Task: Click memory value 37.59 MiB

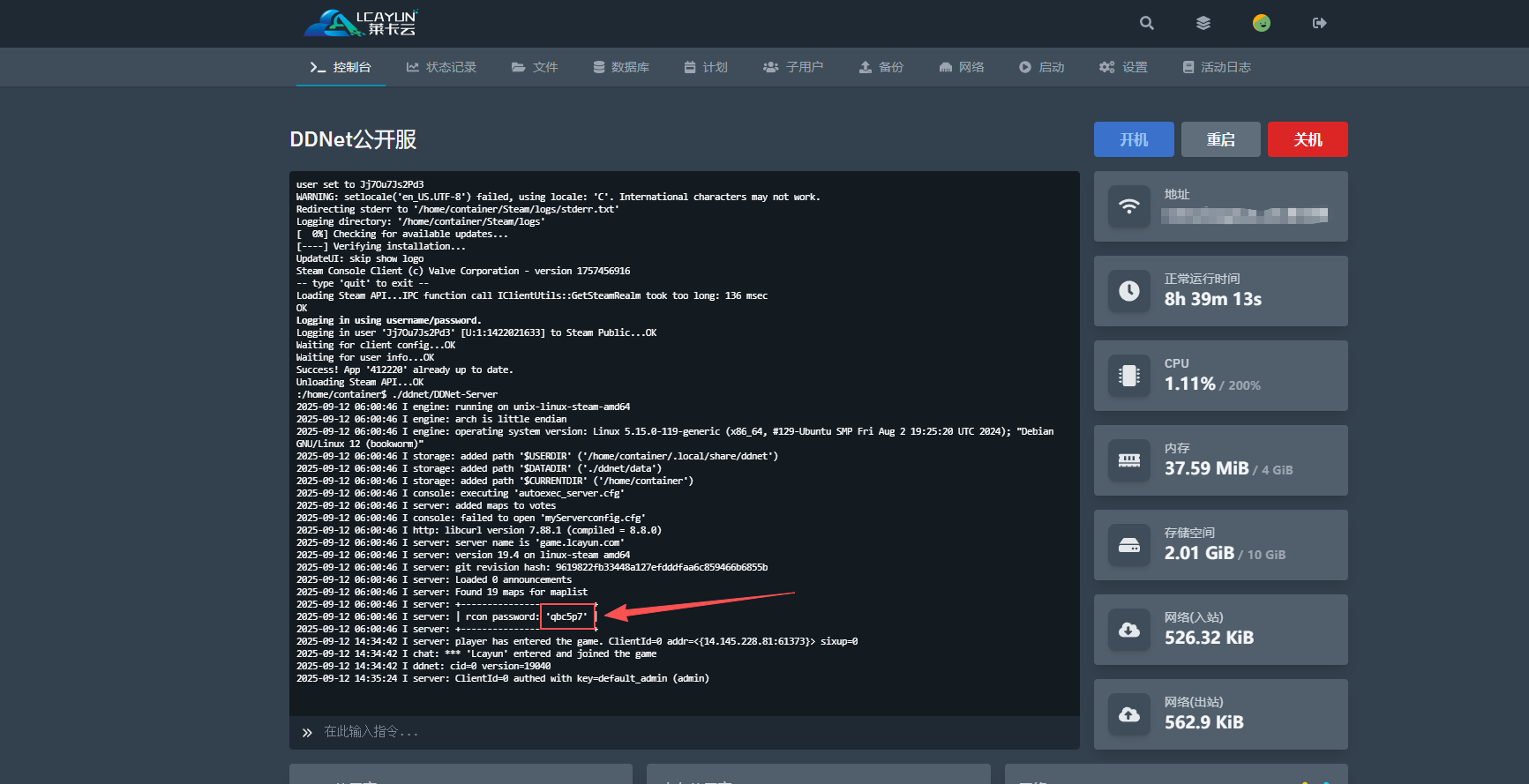Action: click(1206, 468)
